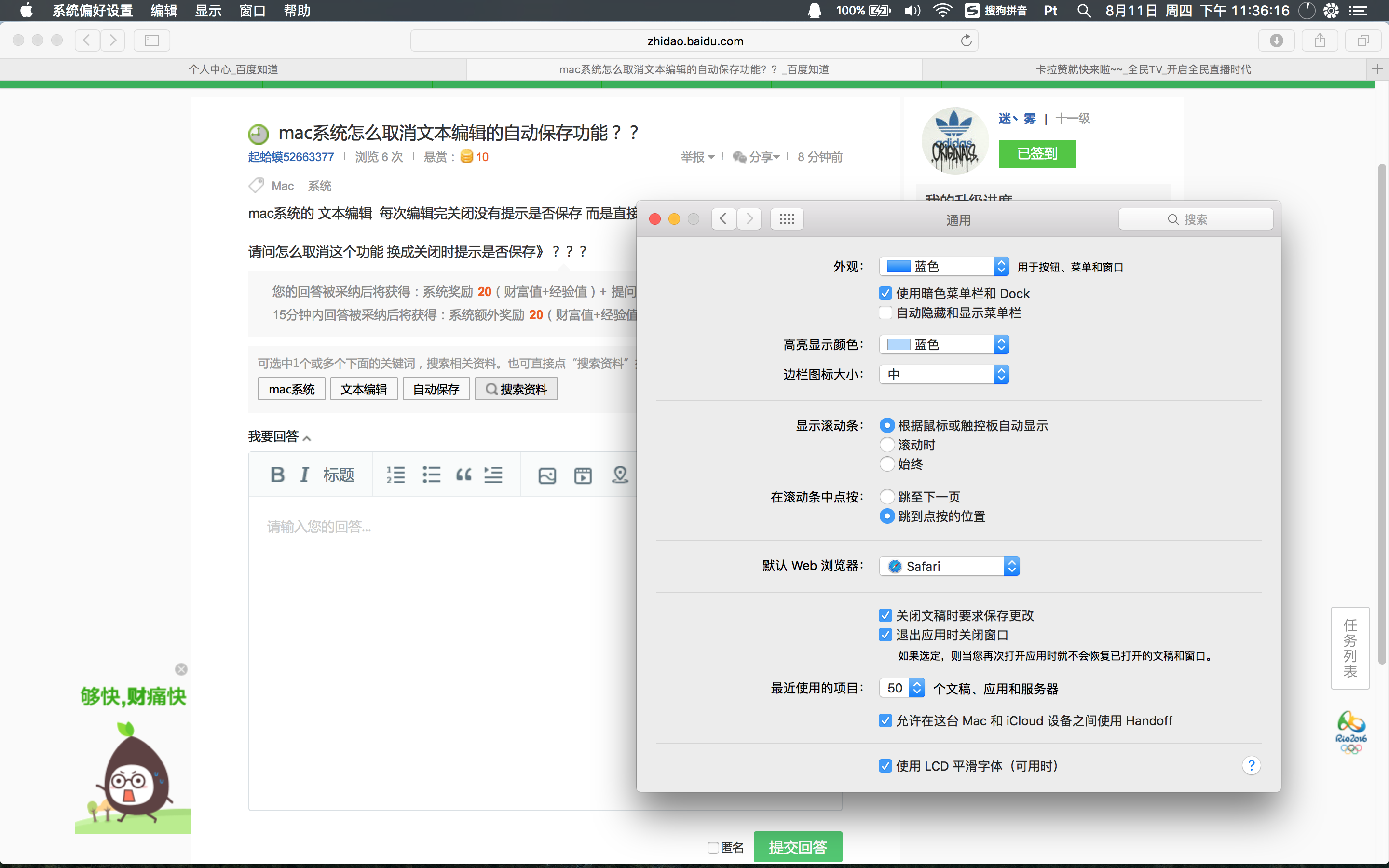Click the Italic formatting icon
The height and width of the screenshot is (868, 1389).
pyautogui.click(x=305, y=475)
